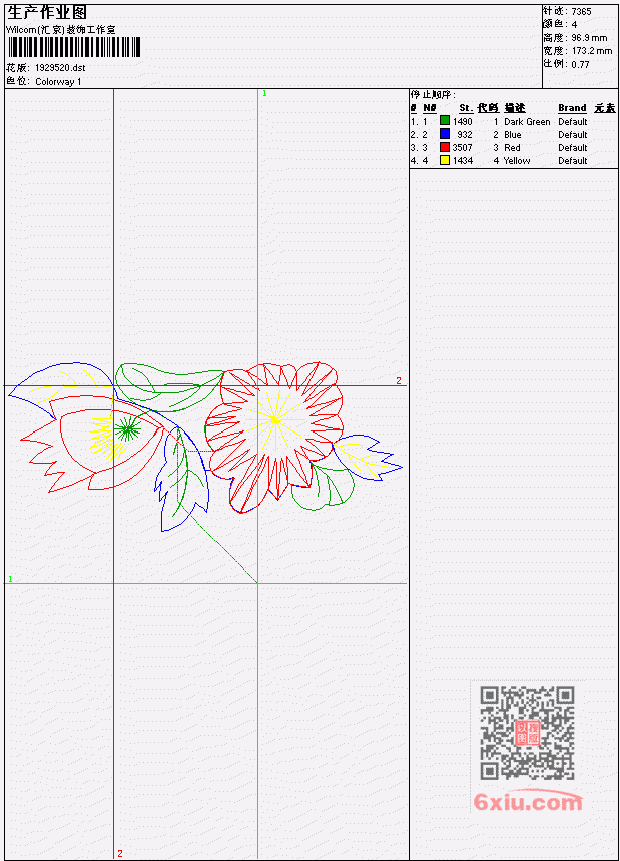
Task: Click the Blue color swatch in row 2
Action: point(445,134)
